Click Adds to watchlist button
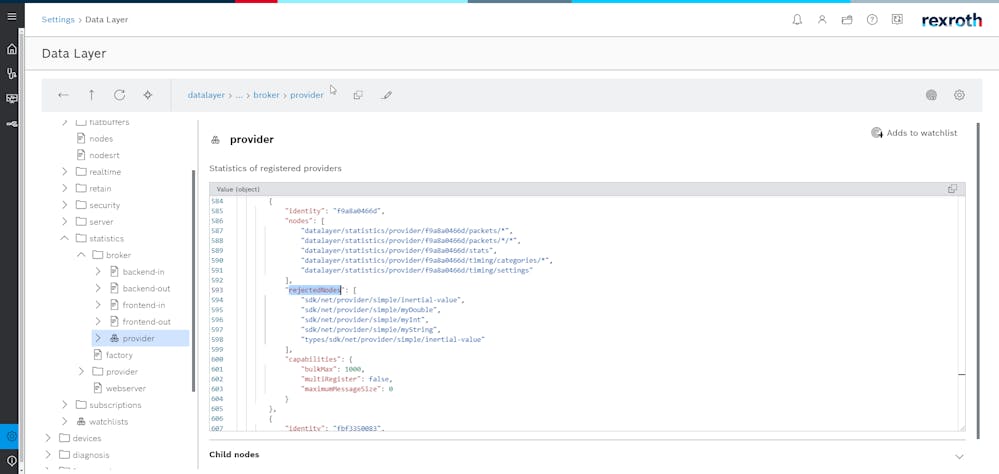 [x=914, y=133]
